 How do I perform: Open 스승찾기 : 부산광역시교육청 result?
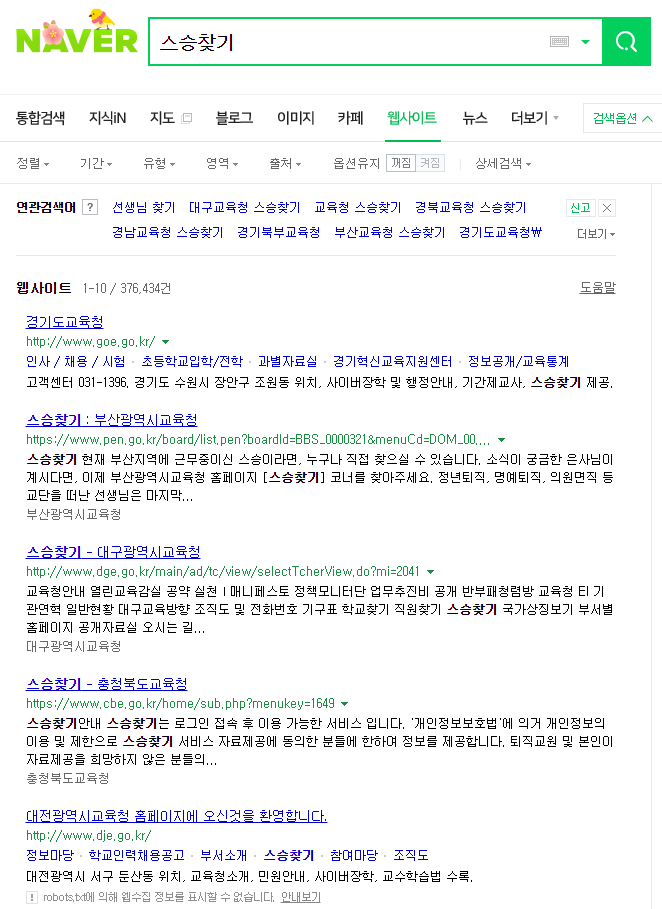[112, 420]
